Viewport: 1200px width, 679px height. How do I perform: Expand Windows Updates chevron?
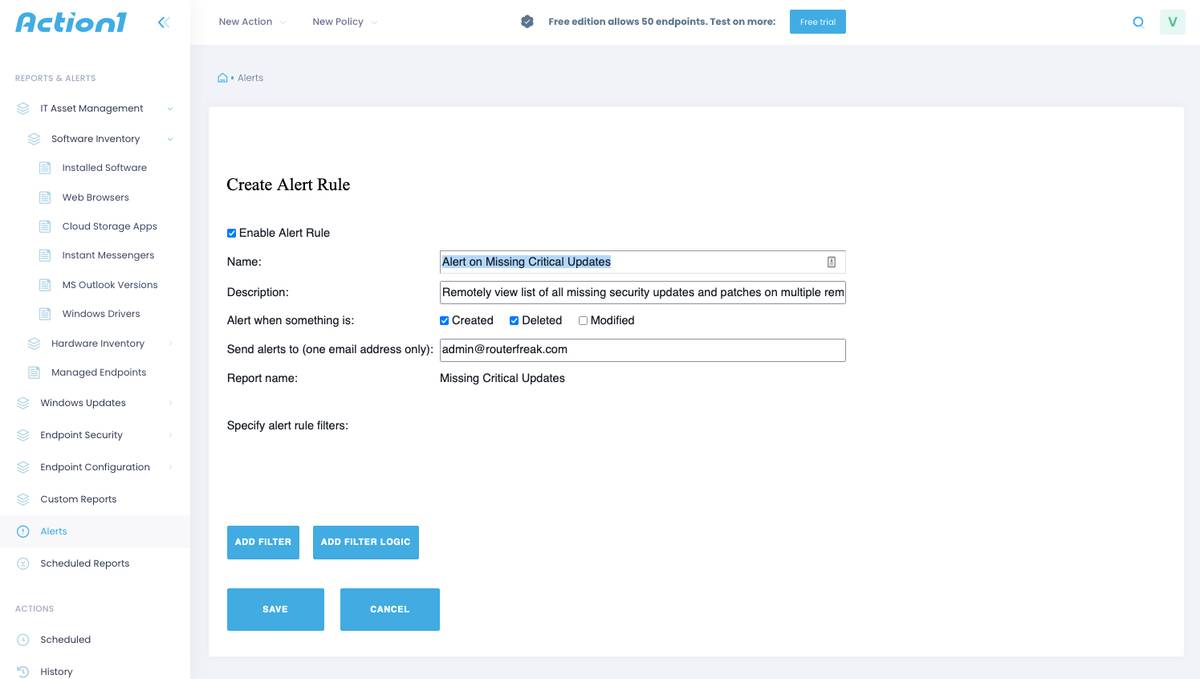tap(170, 403)
